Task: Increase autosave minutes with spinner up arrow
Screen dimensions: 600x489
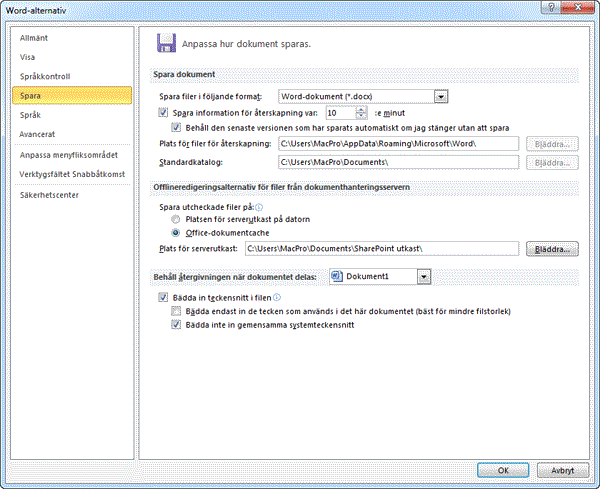Action: [361, 110]
